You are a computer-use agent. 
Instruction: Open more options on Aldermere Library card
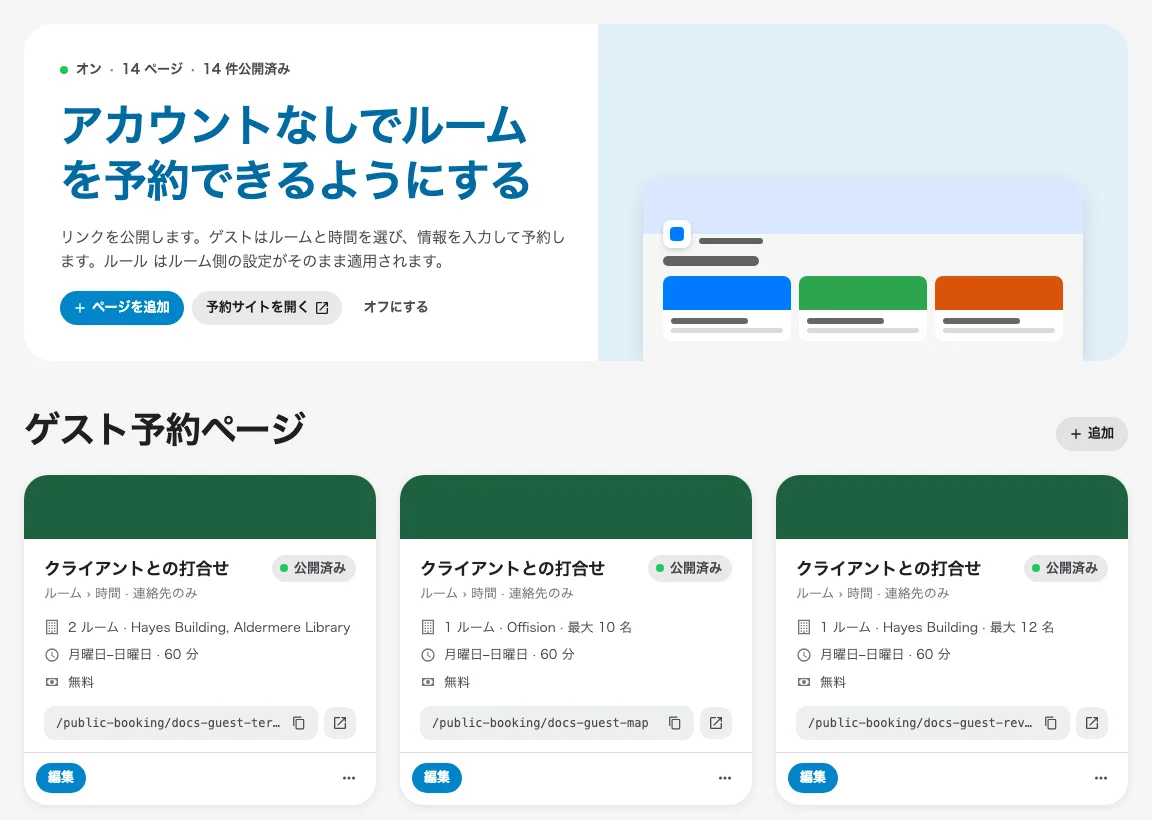point(349,777)
